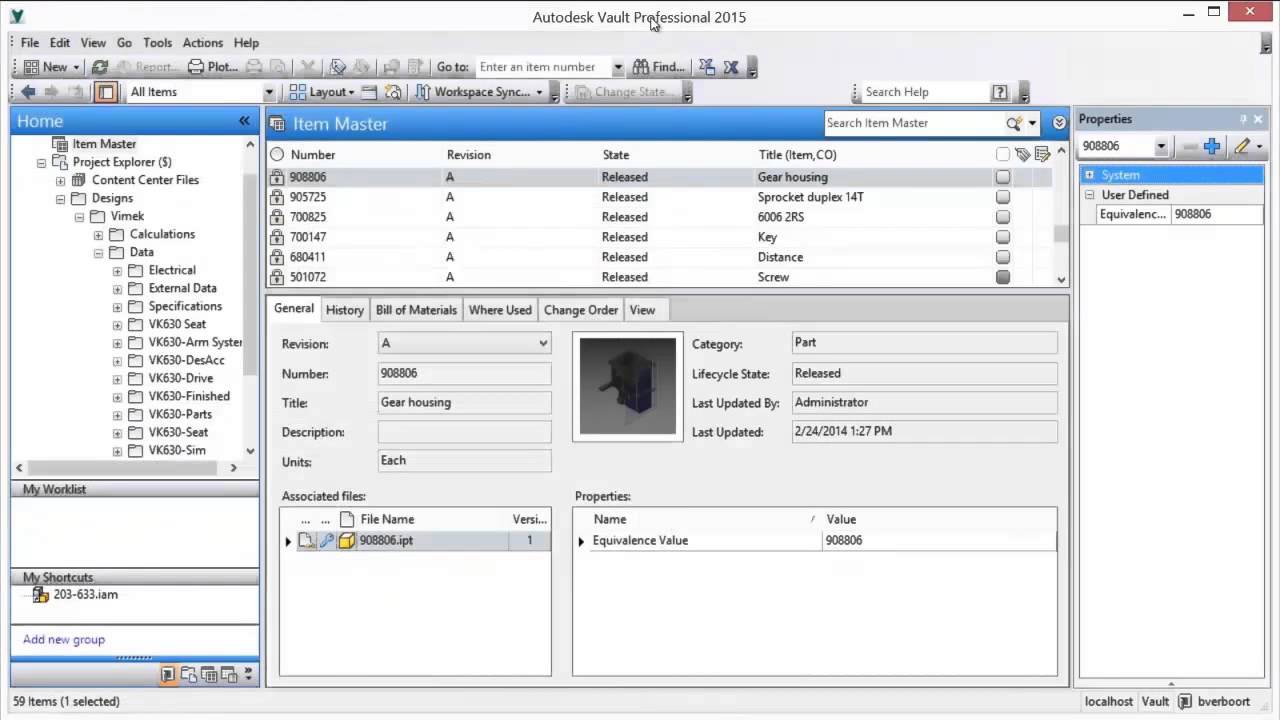Click the blue plus icon in Properties panel
This screenshot has width=1280, height=720.
[x=1212, y=146]
